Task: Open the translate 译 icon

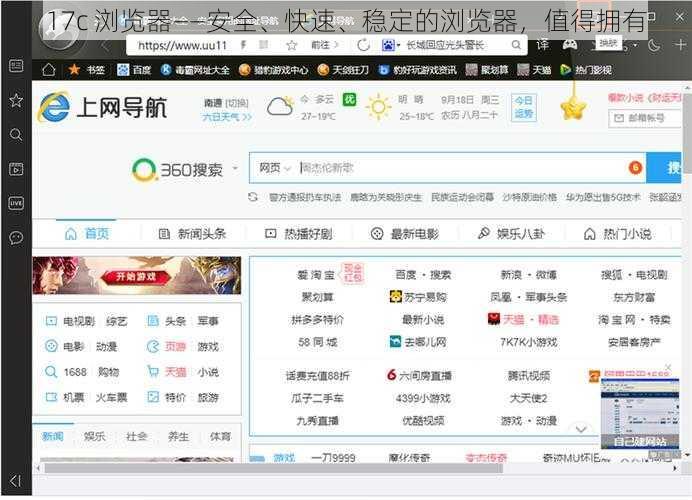Action: click(542, 45)
